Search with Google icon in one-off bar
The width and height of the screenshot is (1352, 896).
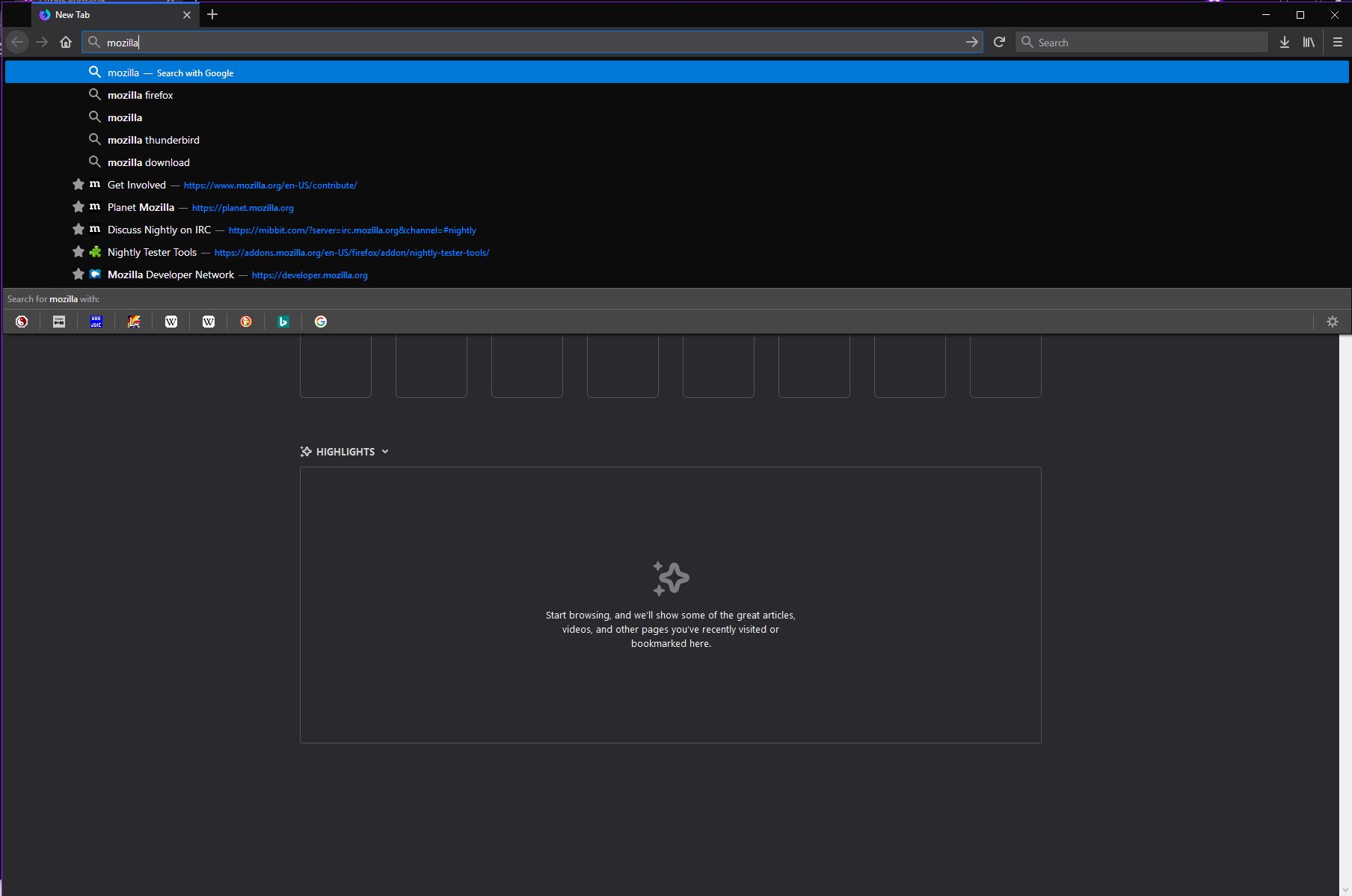tap(321, 322)
